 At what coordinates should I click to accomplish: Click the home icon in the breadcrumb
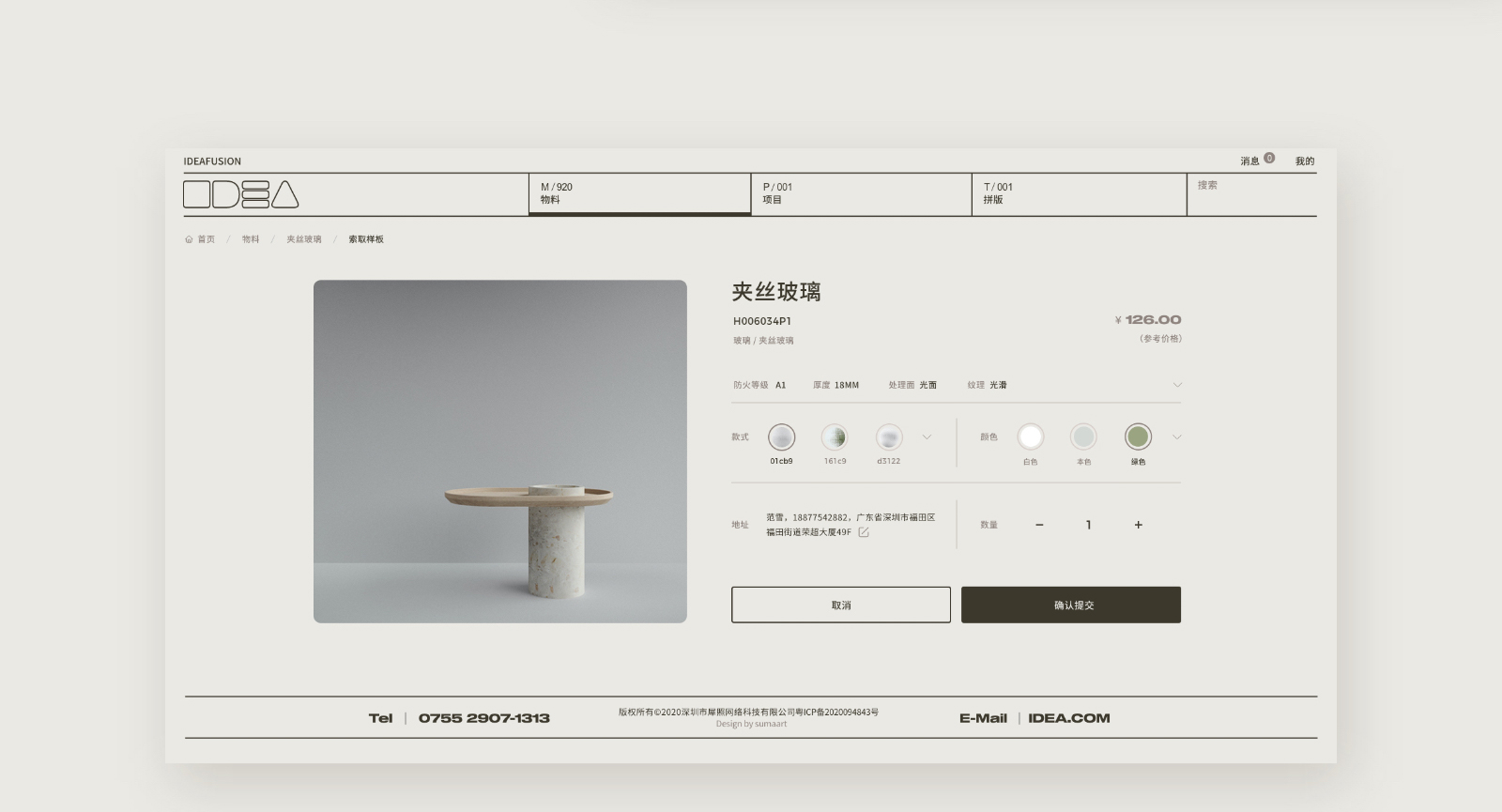(189, 239)
